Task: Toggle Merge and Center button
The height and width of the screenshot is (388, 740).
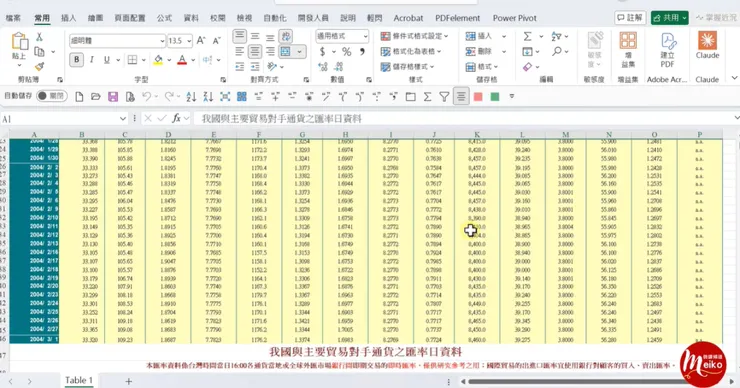Action: (286, 51)
